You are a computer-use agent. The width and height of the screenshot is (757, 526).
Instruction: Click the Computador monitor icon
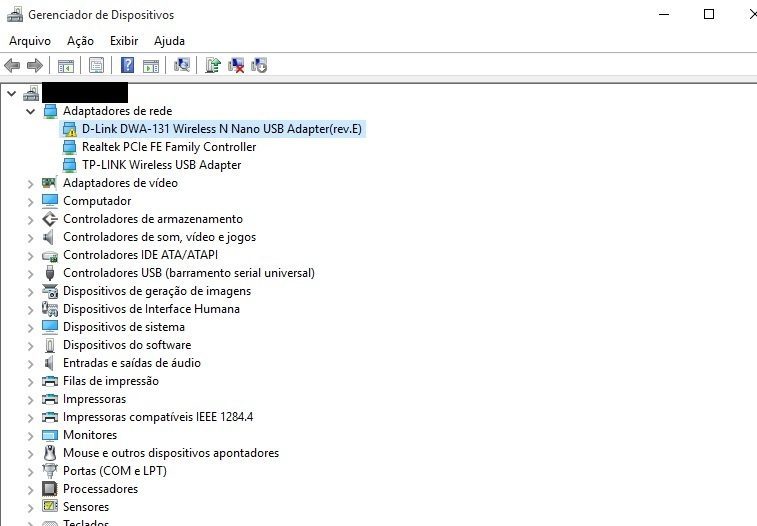pos(50,201)
